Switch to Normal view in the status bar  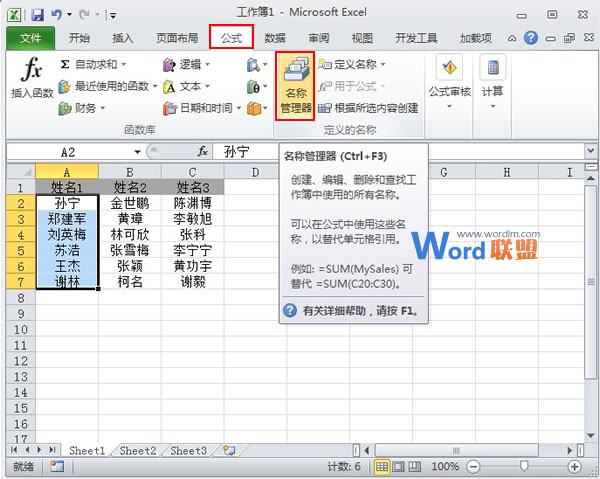click(383, 467)
